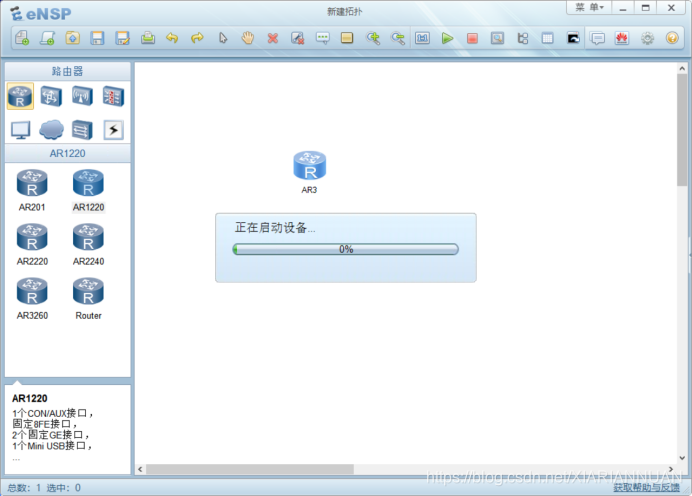Click the AR1220 section header label
692x496 pixels.
click(68, 154)
